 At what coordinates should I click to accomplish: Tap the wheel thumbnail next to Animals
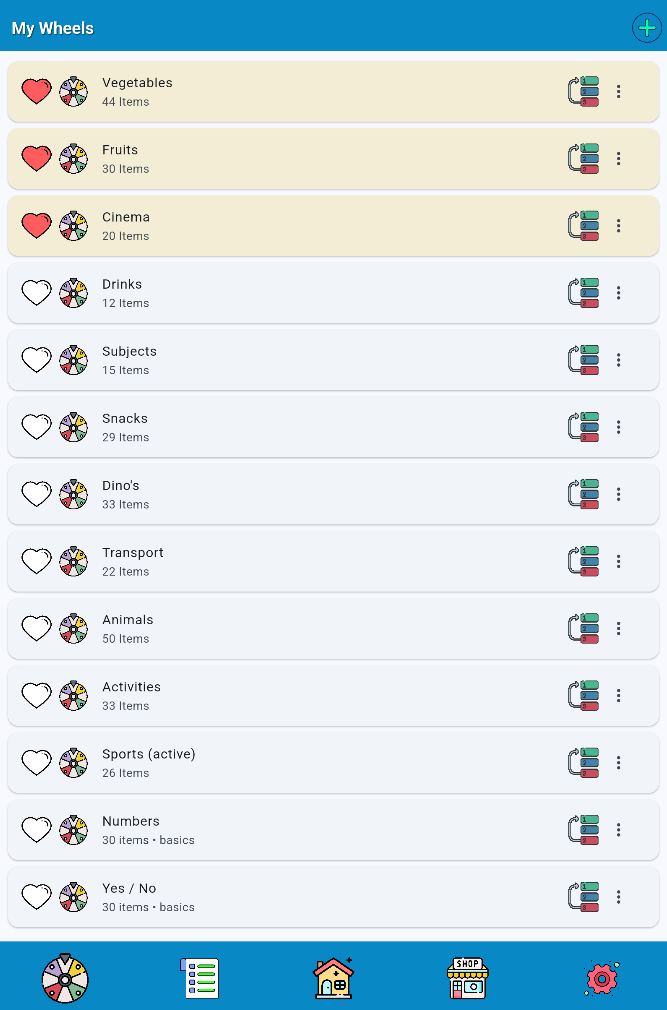73,628
